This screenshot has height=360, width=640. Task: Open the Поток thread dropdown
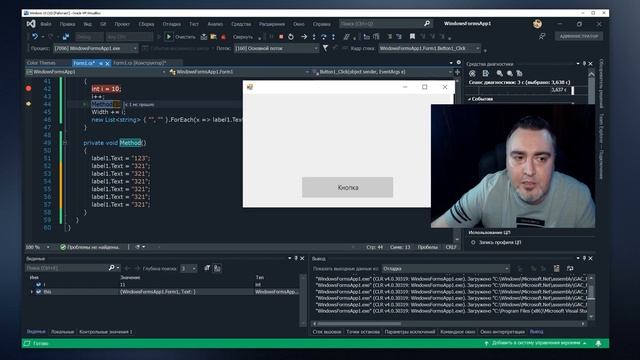(x=276, y=48)
